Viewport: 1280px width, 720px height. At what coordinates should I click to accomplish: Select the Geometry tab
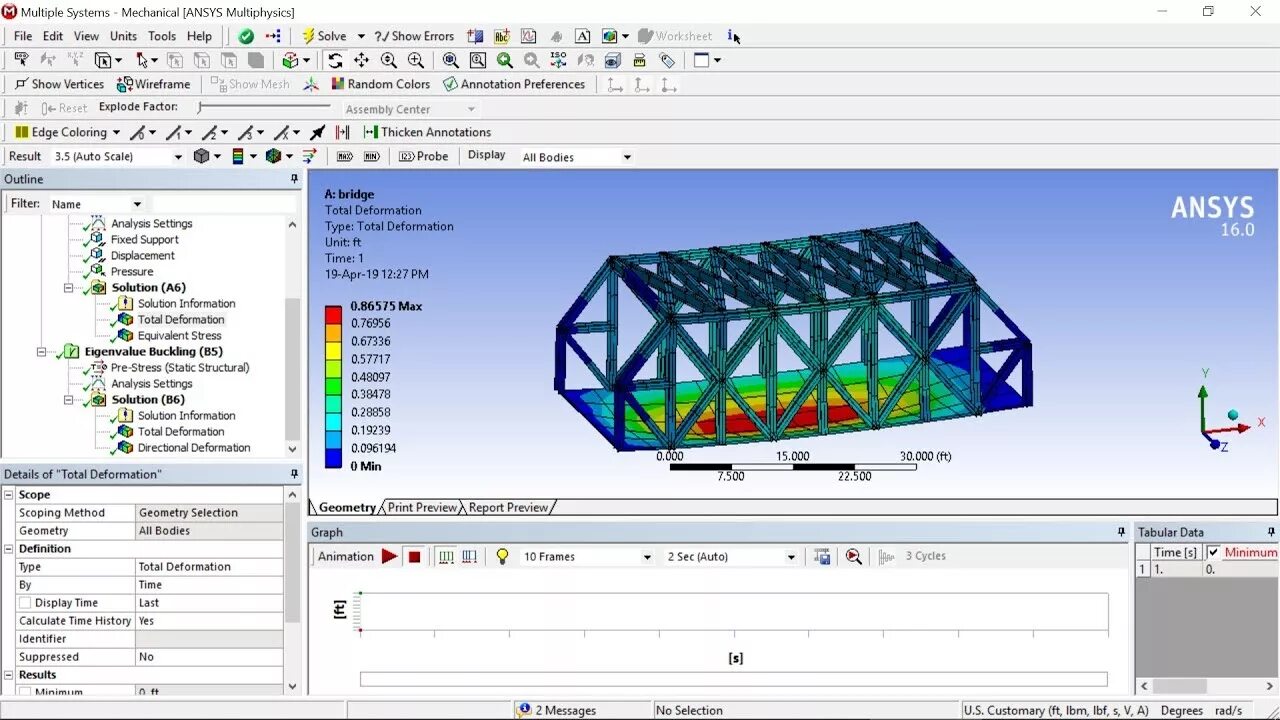click(347, 507)
